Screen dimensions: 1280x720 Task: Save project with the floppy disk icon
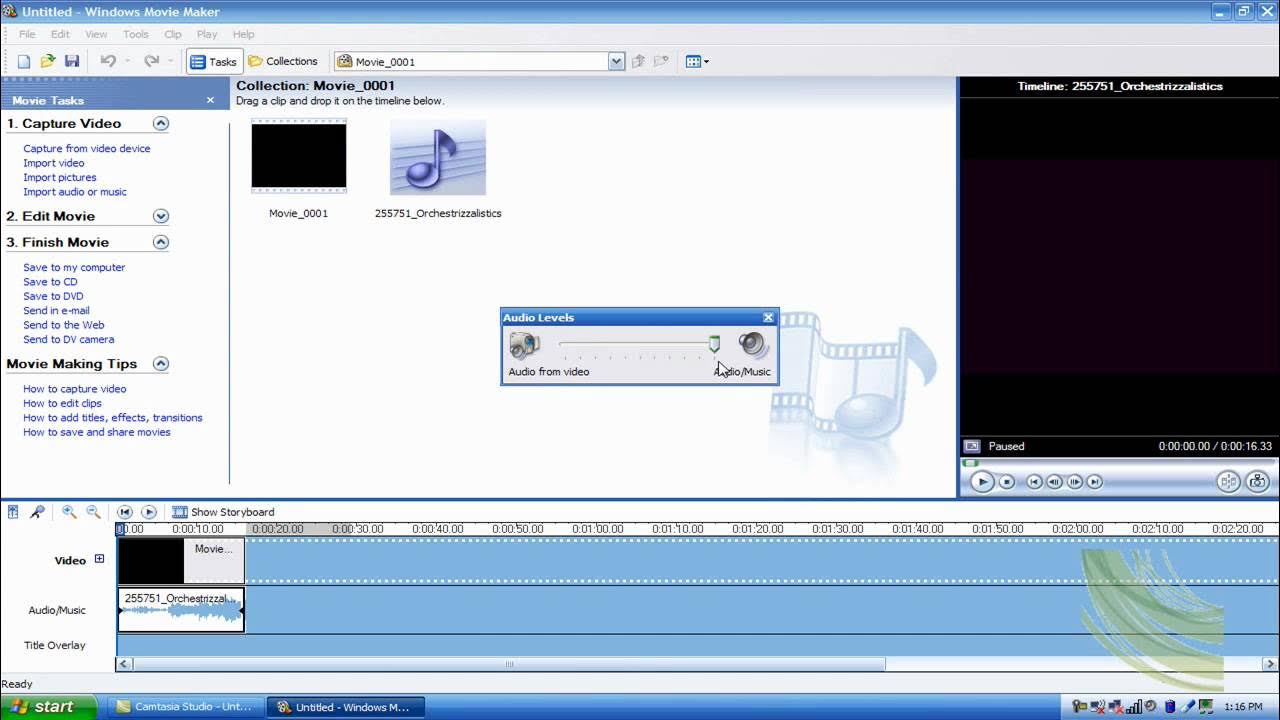tap(72, 61)
